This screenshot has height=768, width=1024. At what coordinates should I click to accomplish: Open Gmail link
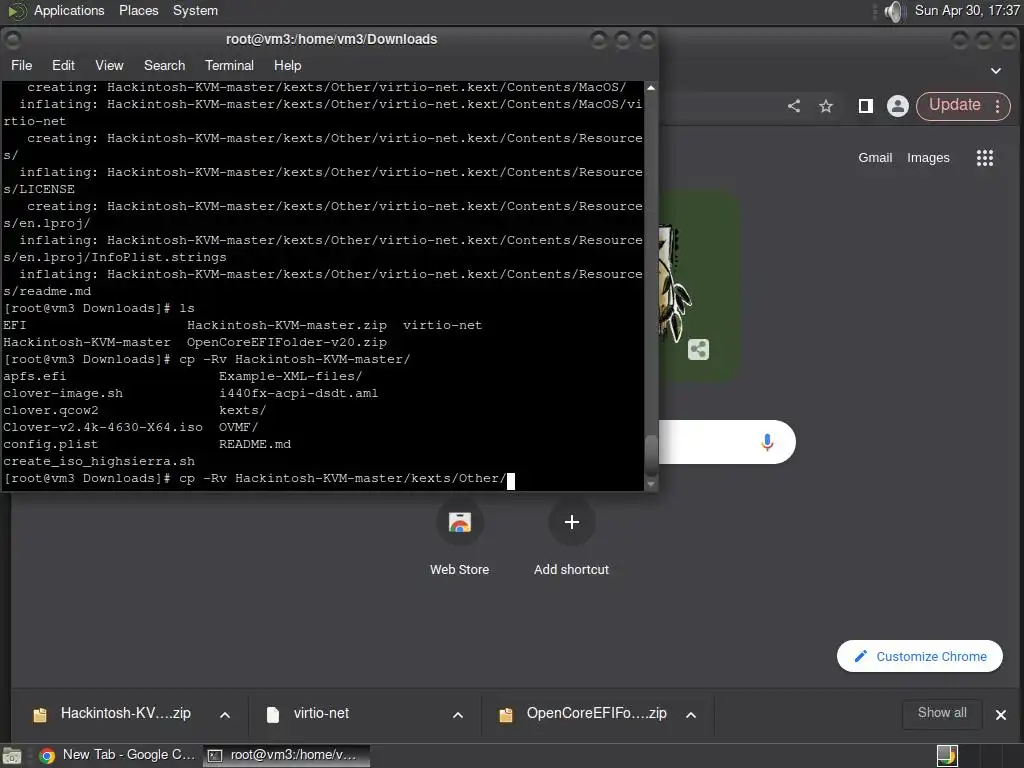tap(875, 157)
